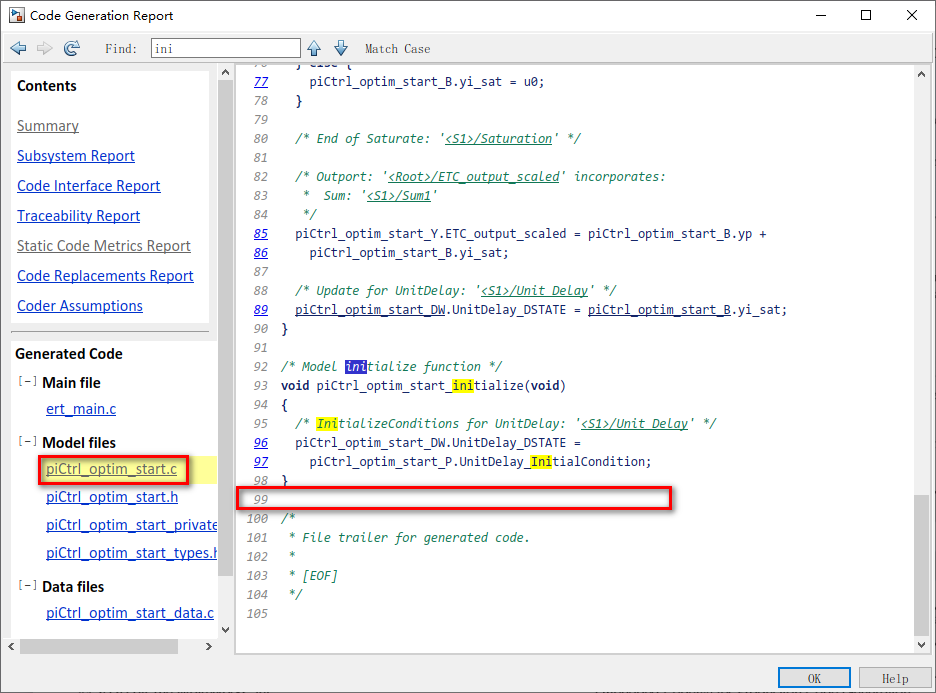Viewport: 936px width, 693px height.
Task: Open Help for the report
Action: click(x=895, y=677)
